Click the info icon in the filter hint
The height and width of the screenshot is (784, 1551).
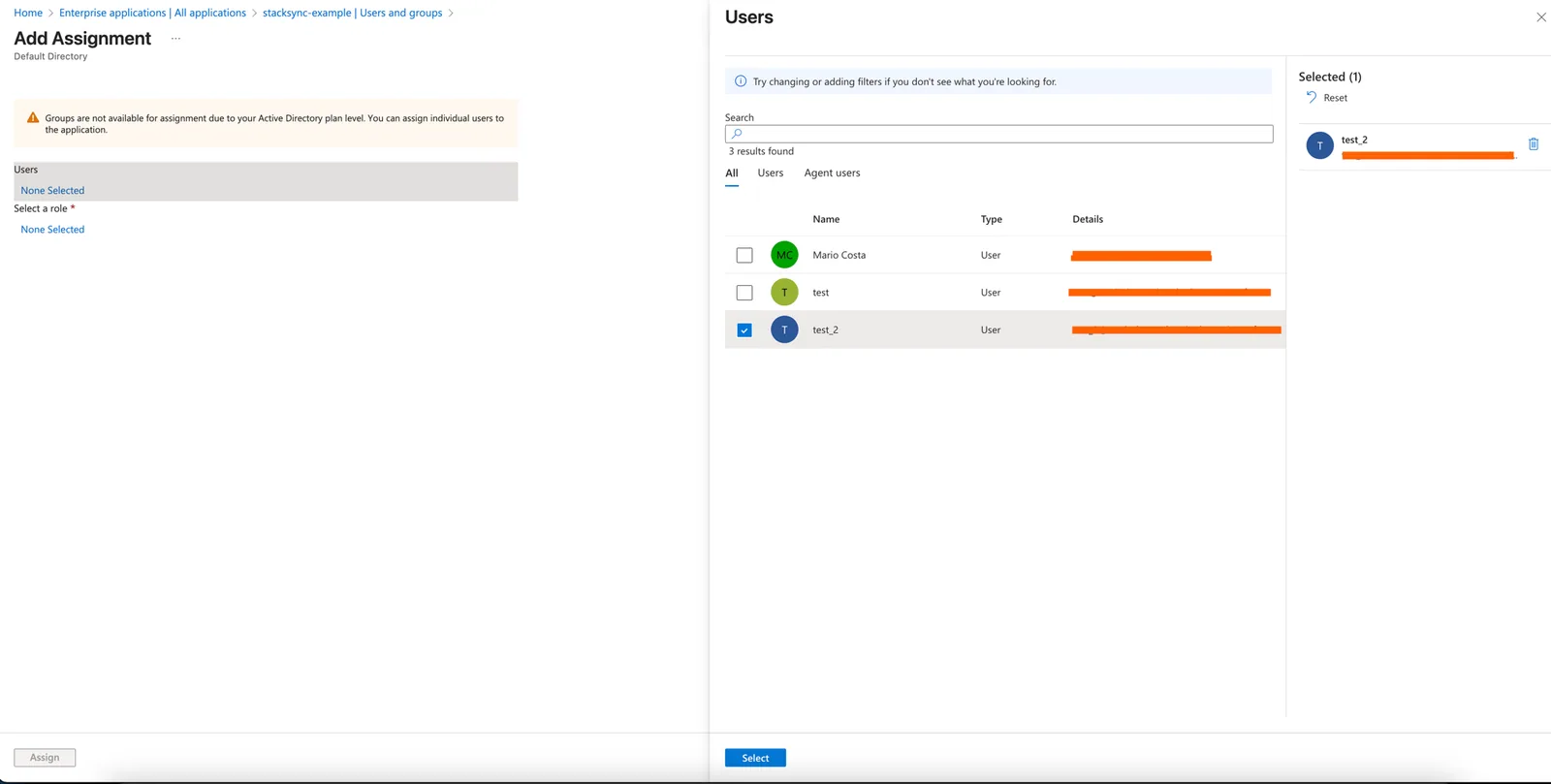(741, 81)
